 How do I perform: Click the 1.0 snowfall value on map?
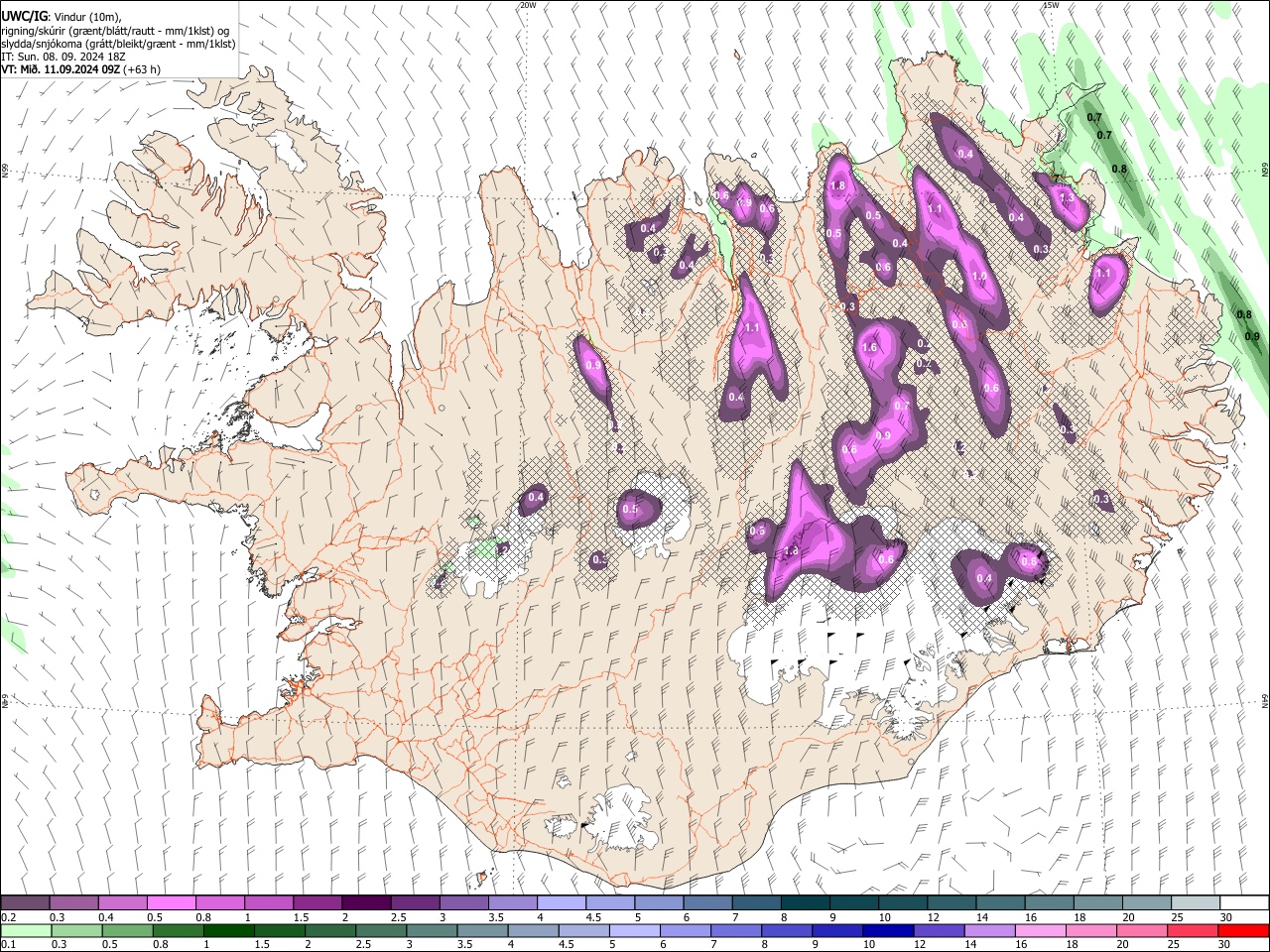pos(979,277)
